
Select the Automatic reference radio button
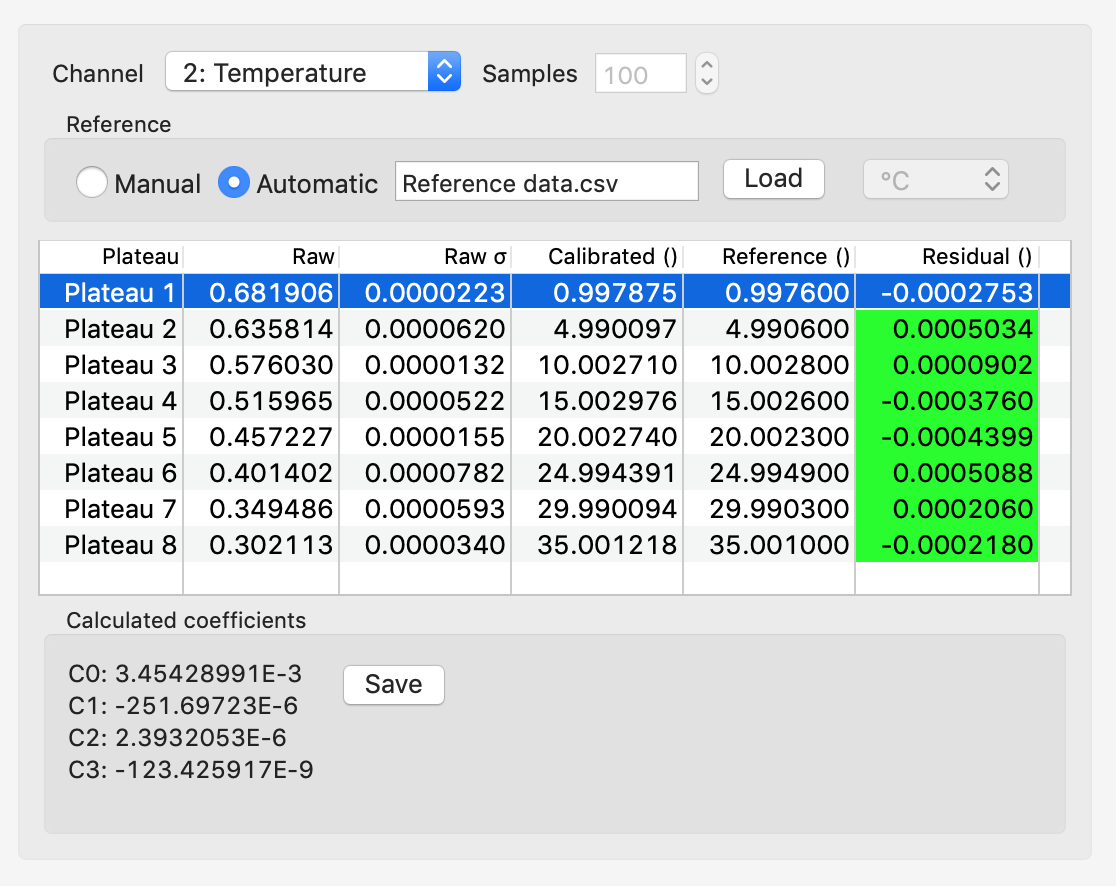(x=234, y=183)
